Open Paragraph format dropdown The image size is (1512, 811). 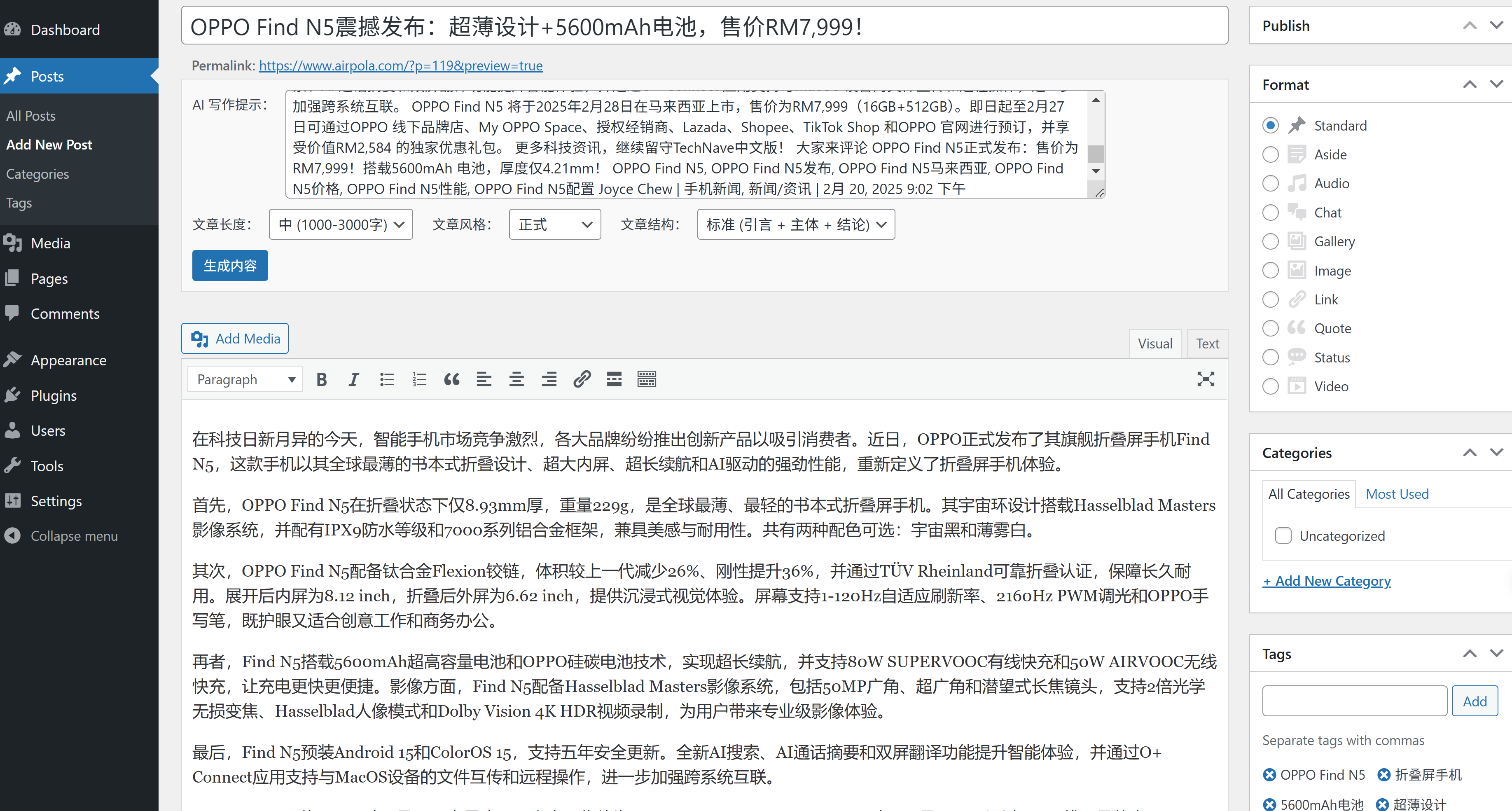245,380
